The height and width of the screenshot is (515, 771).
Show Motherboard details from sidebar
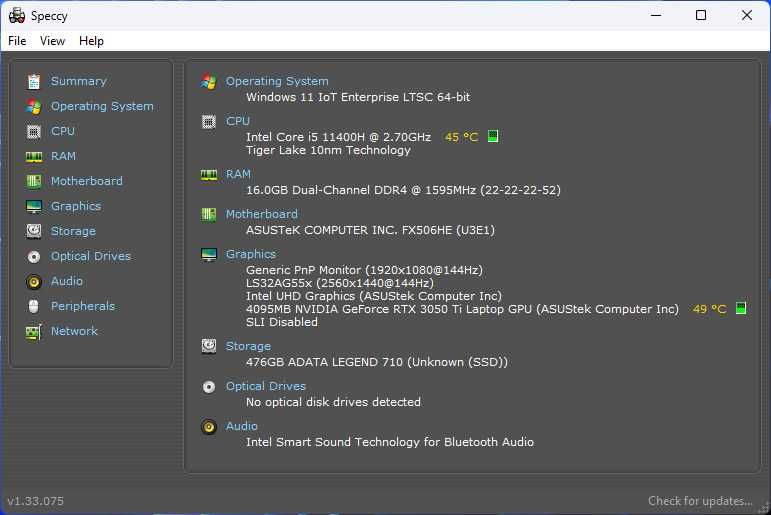click(87, 181)
